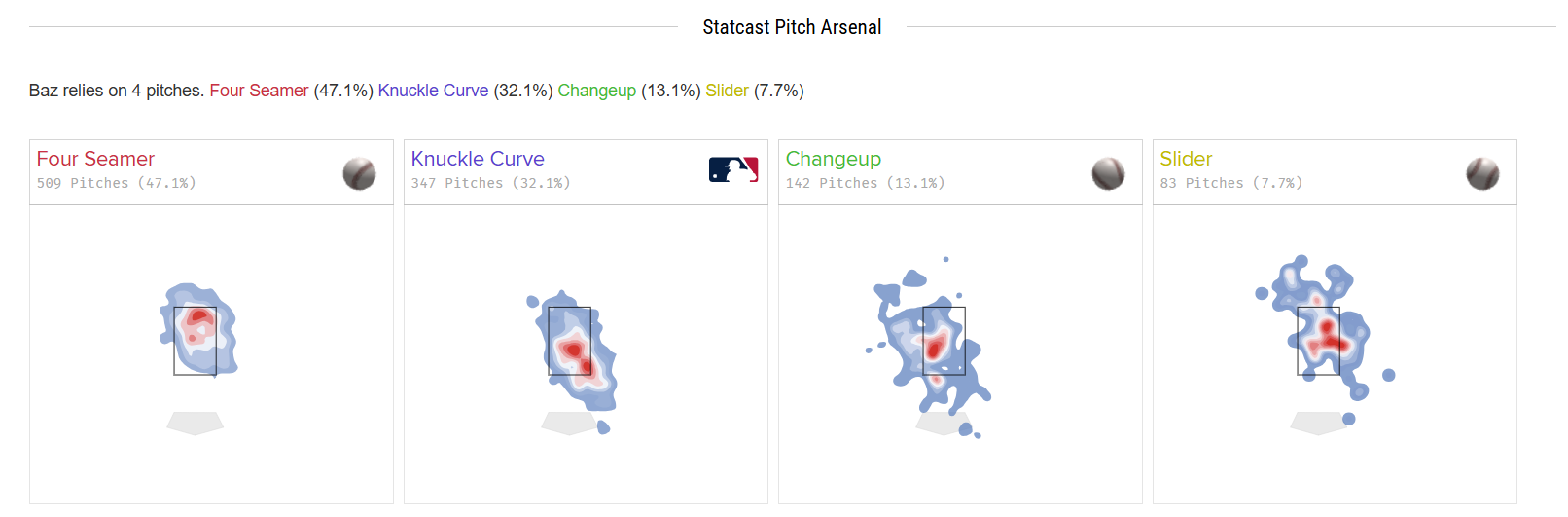1568x517 pixels.
Task: Click the Changeup pitch location heatmap
Action: tap(934, 346)
